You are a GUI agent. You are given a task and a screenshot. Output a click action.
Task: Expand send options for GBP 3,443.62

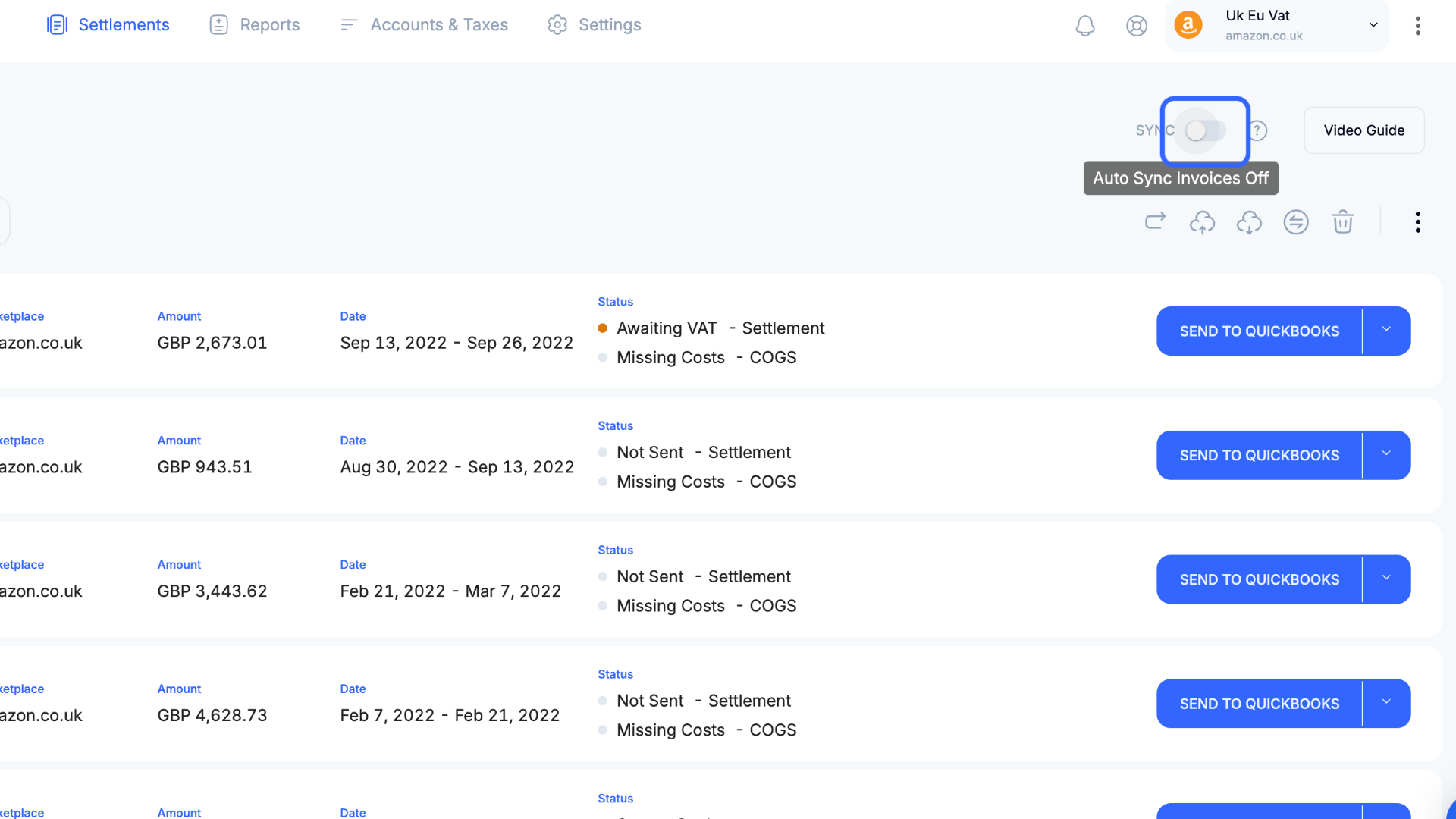coord(1386,579)
